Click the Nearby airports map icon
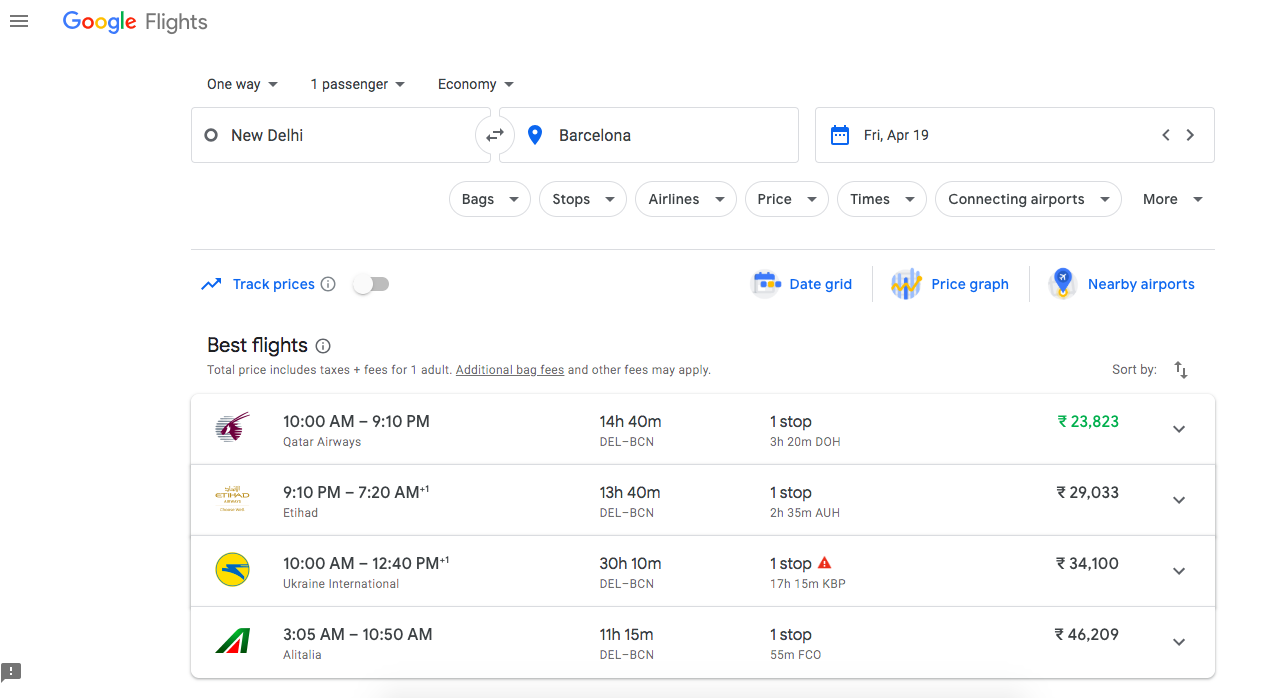 coord(1062,284)
